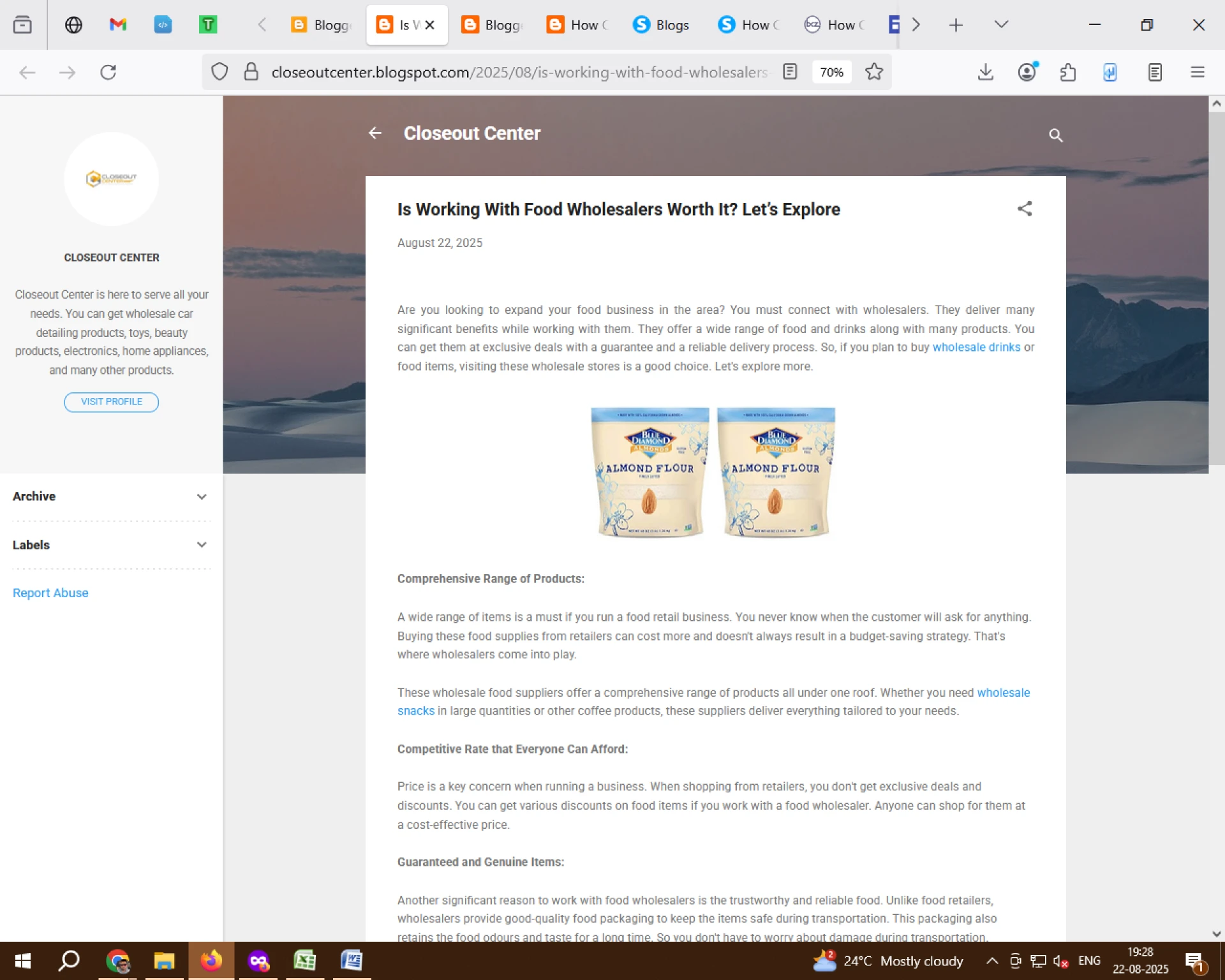The image size is (1225, 980).
Task: Click the almond flour product image
Action: pos(713,473)
